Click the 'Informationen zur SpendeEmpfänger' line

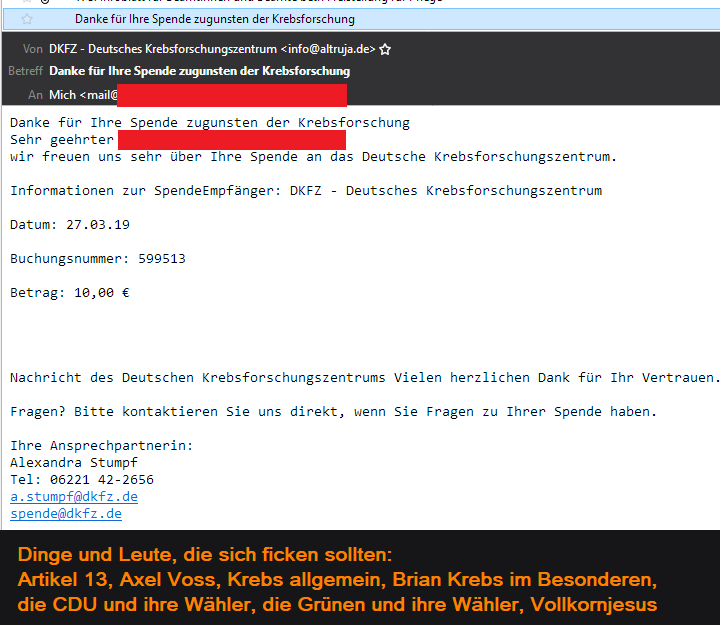tap(306, 191)
